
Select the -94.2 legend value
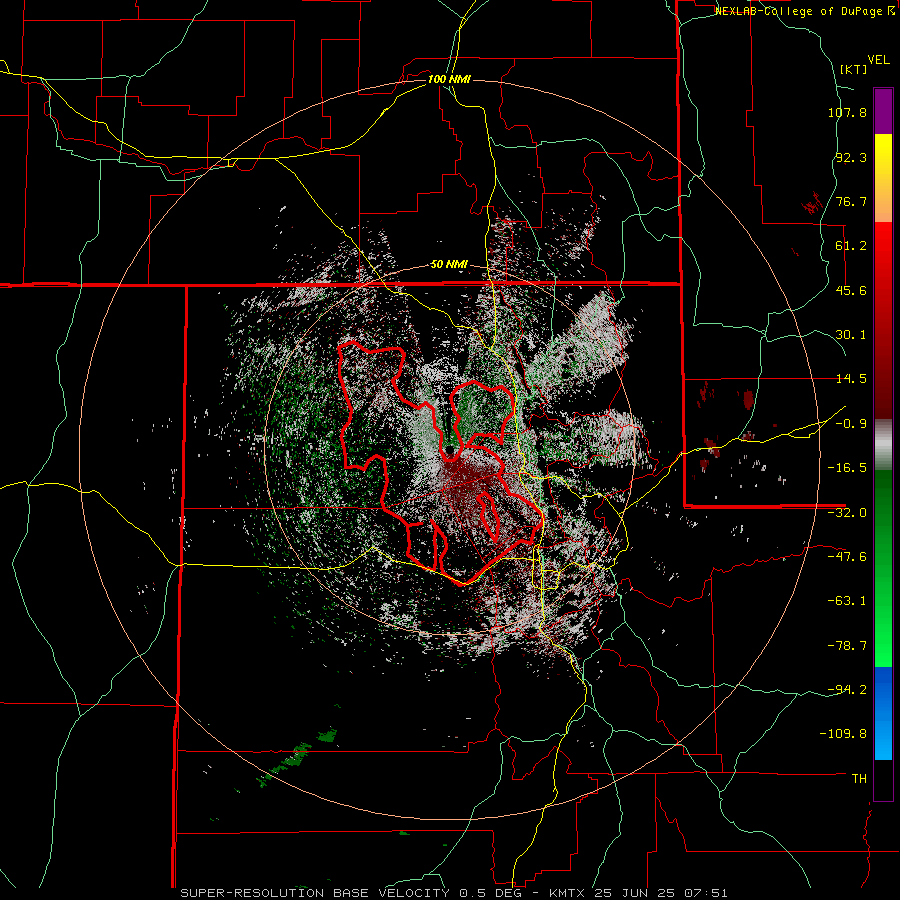coord(847,690)
